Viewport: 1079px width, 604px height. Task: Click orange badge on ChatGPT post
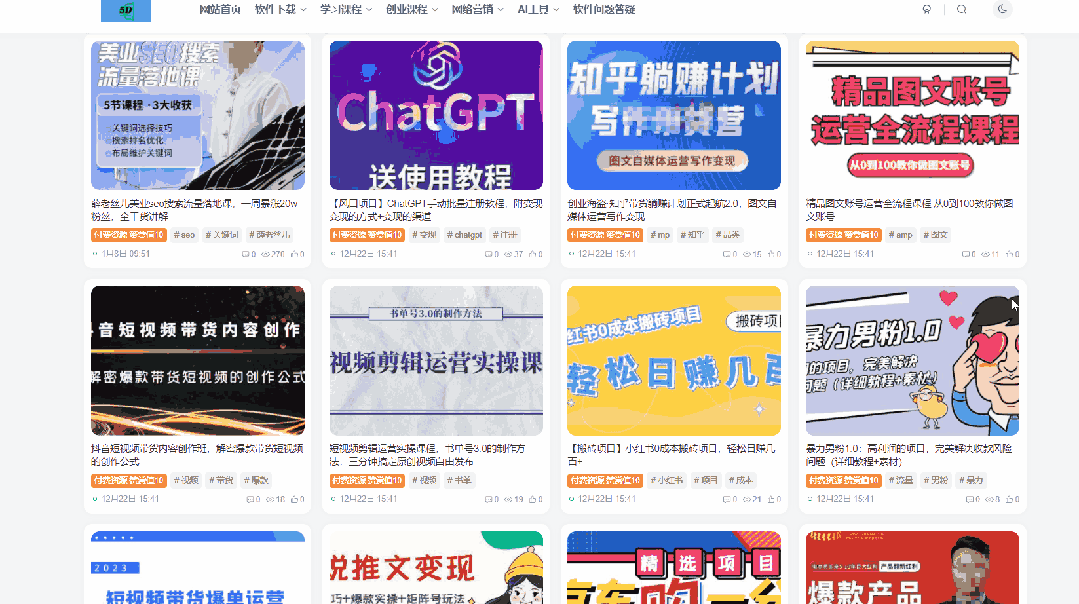[367, 235]
